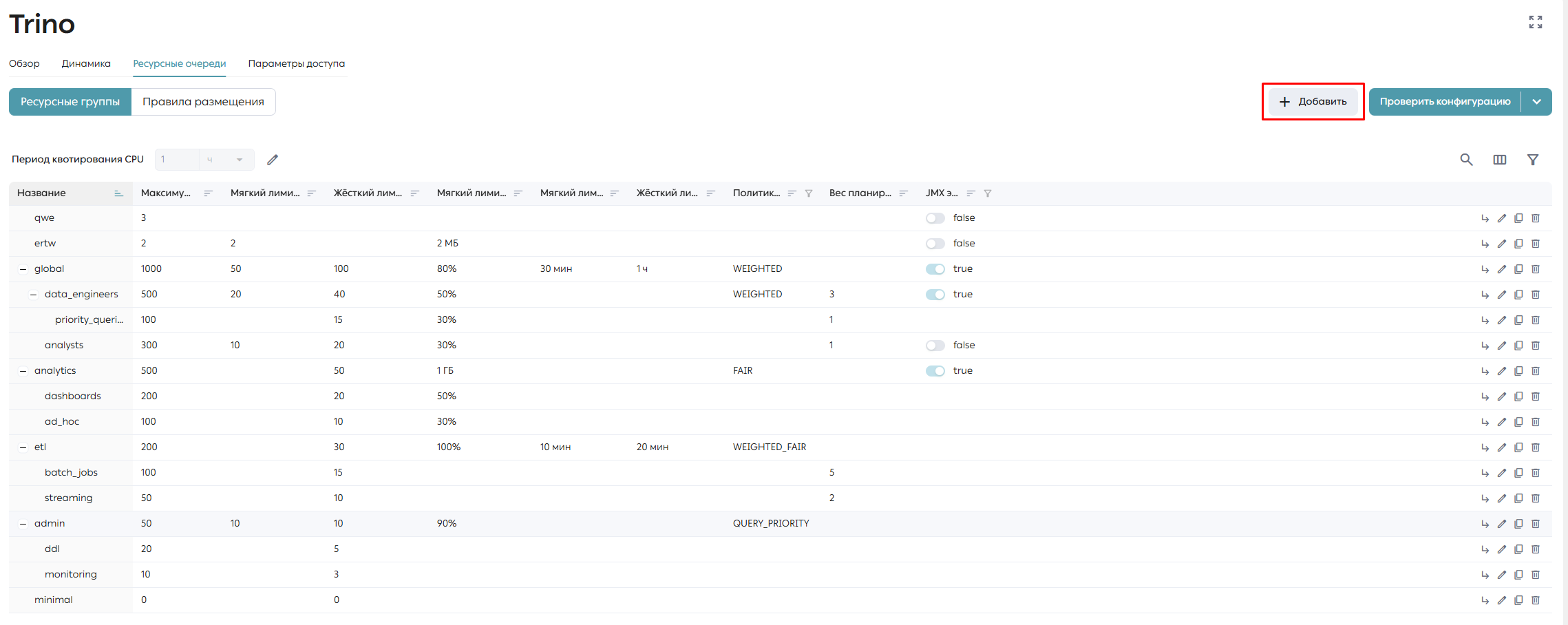The height and width of the screenshot is (625, 1568).
Task: Copy the monitoring resource group
Action: 1518,575
